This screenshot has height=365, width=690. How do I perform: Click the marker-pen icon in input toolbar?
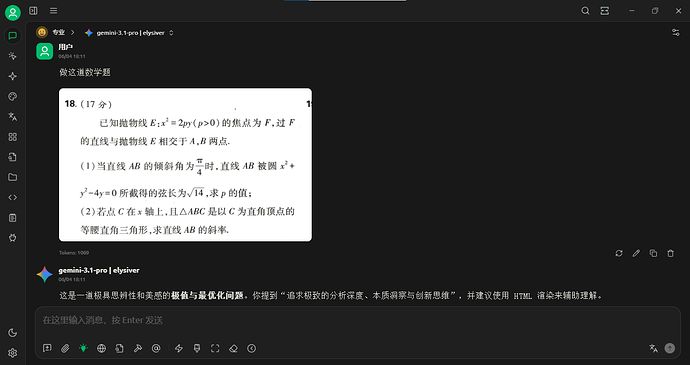[197, 348]
